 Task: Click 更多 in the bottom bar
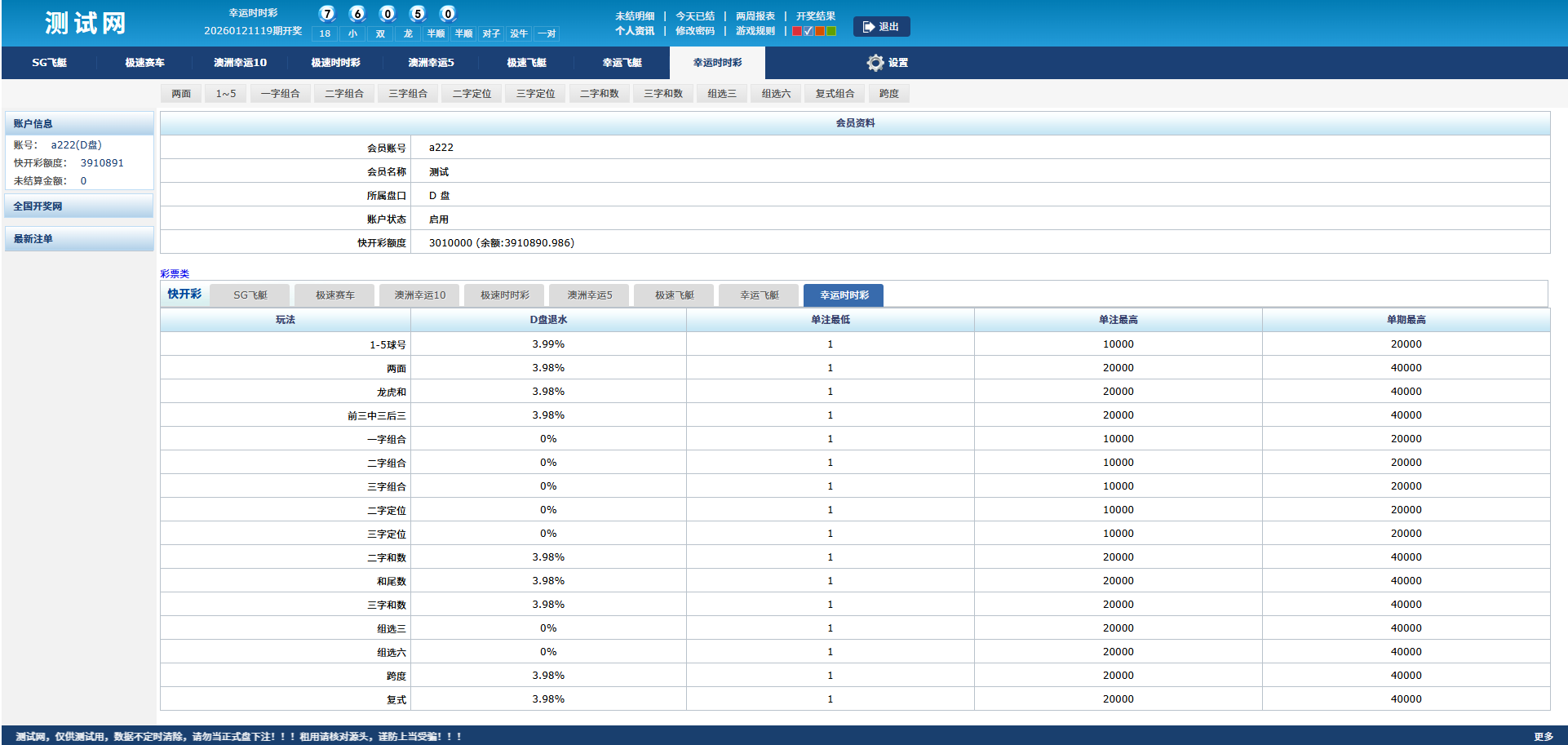[1543, 737]
